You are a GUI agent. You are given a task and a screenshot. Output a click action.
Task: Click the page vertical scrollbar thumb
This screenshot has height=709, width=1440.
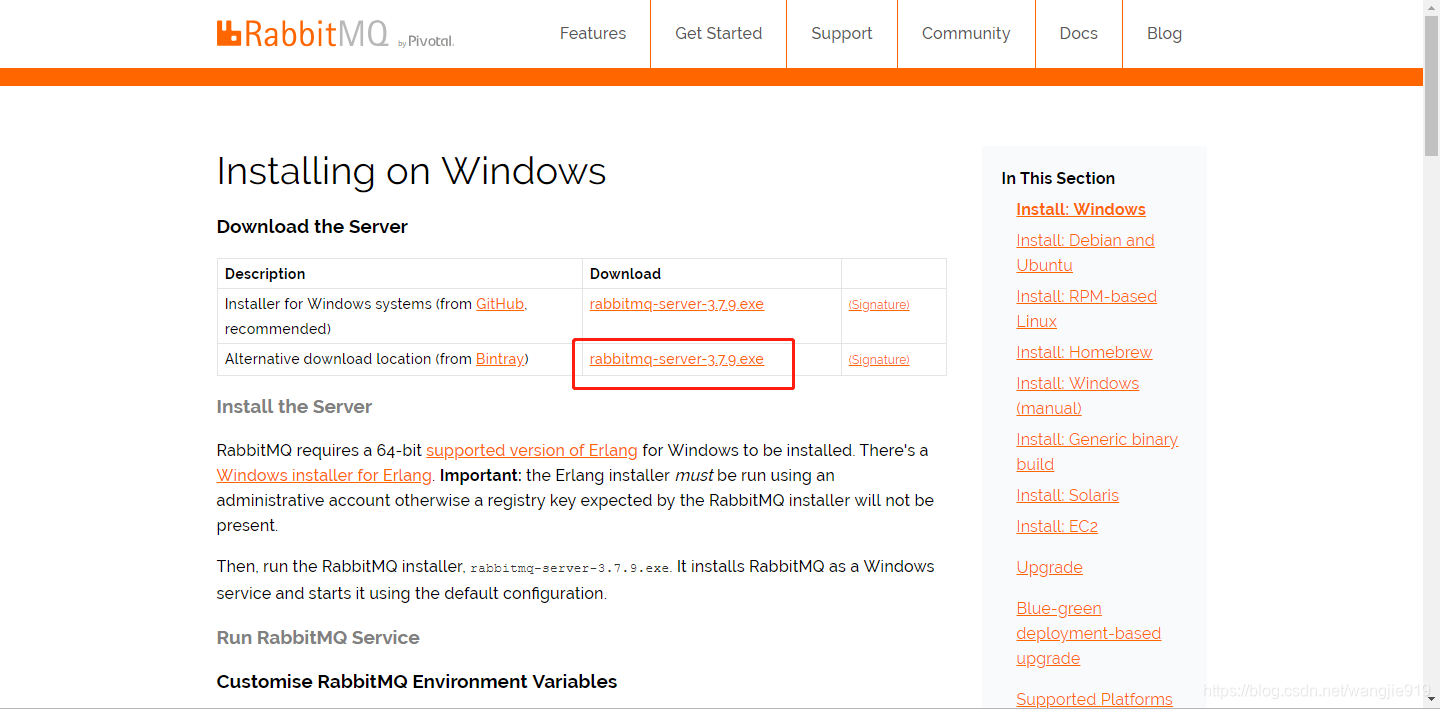pos(1431,85)
